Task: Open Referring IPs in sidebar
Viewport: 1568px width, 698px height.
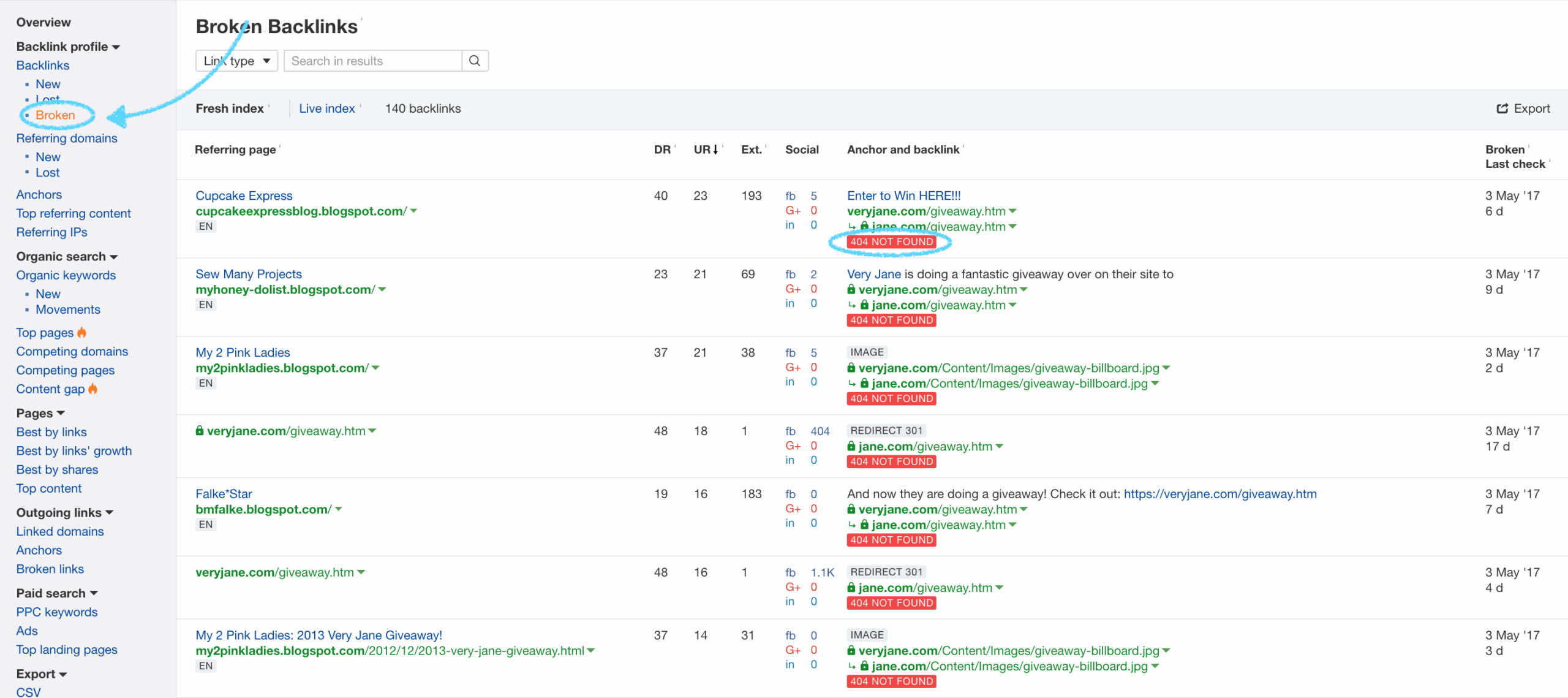Action: 51,232
